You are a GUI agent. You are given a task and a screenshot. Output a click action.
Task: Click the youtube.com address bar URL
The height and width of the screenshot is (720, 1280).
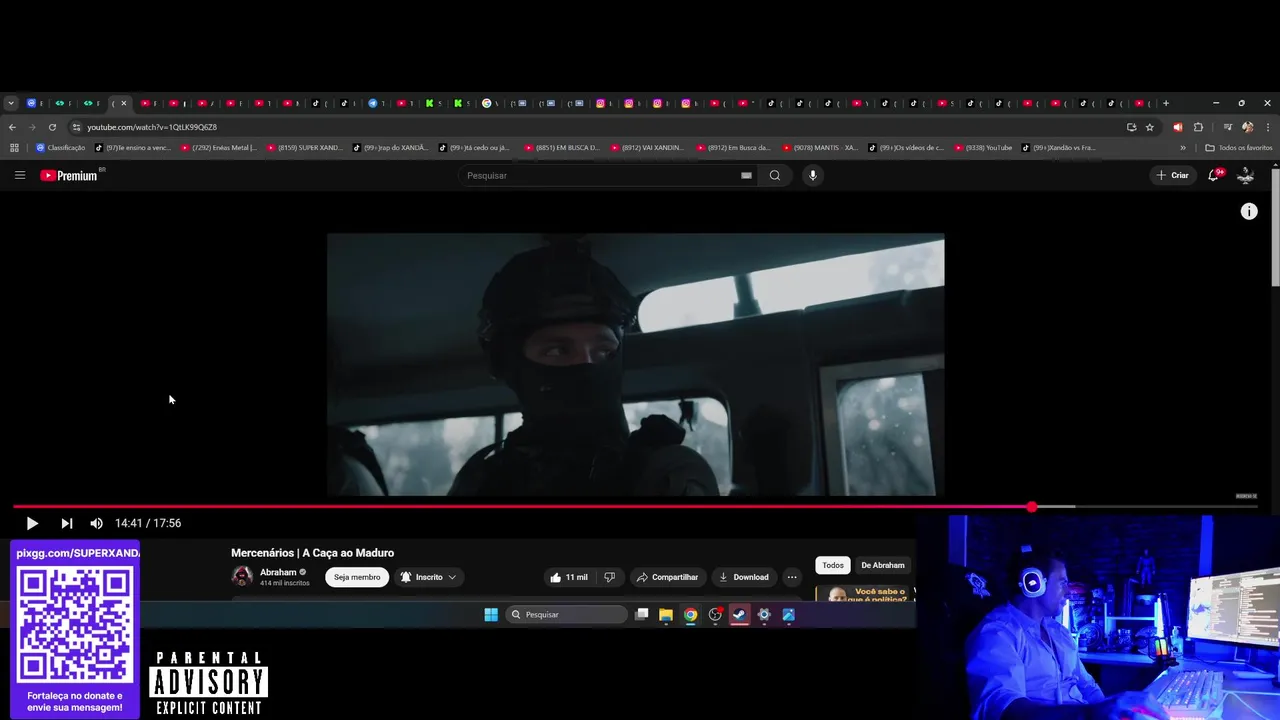click(x=152, y=127)
